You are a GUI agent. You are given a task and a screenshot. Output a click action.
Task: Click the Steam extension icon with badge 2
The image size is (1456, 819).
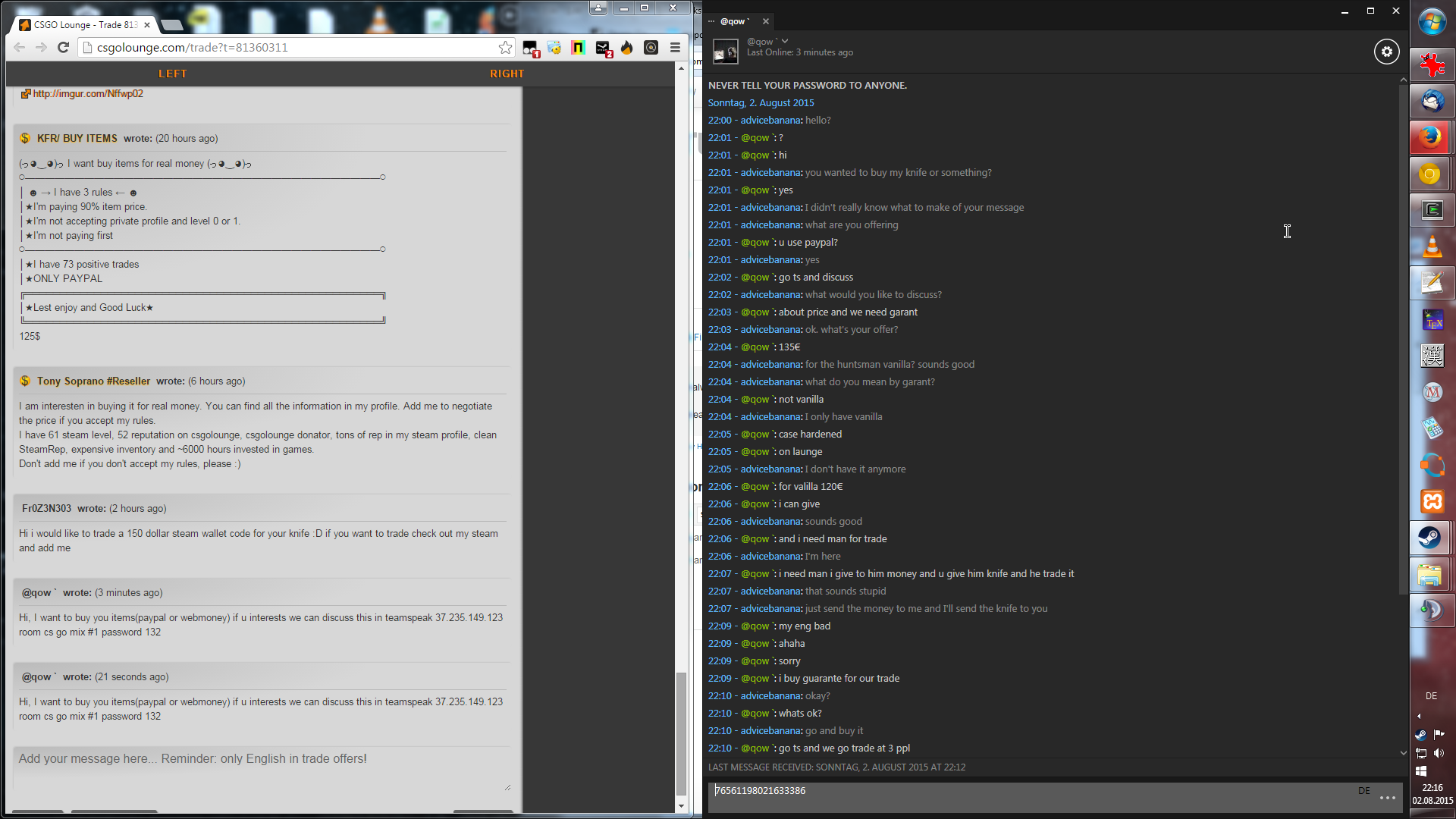(603, 48)
